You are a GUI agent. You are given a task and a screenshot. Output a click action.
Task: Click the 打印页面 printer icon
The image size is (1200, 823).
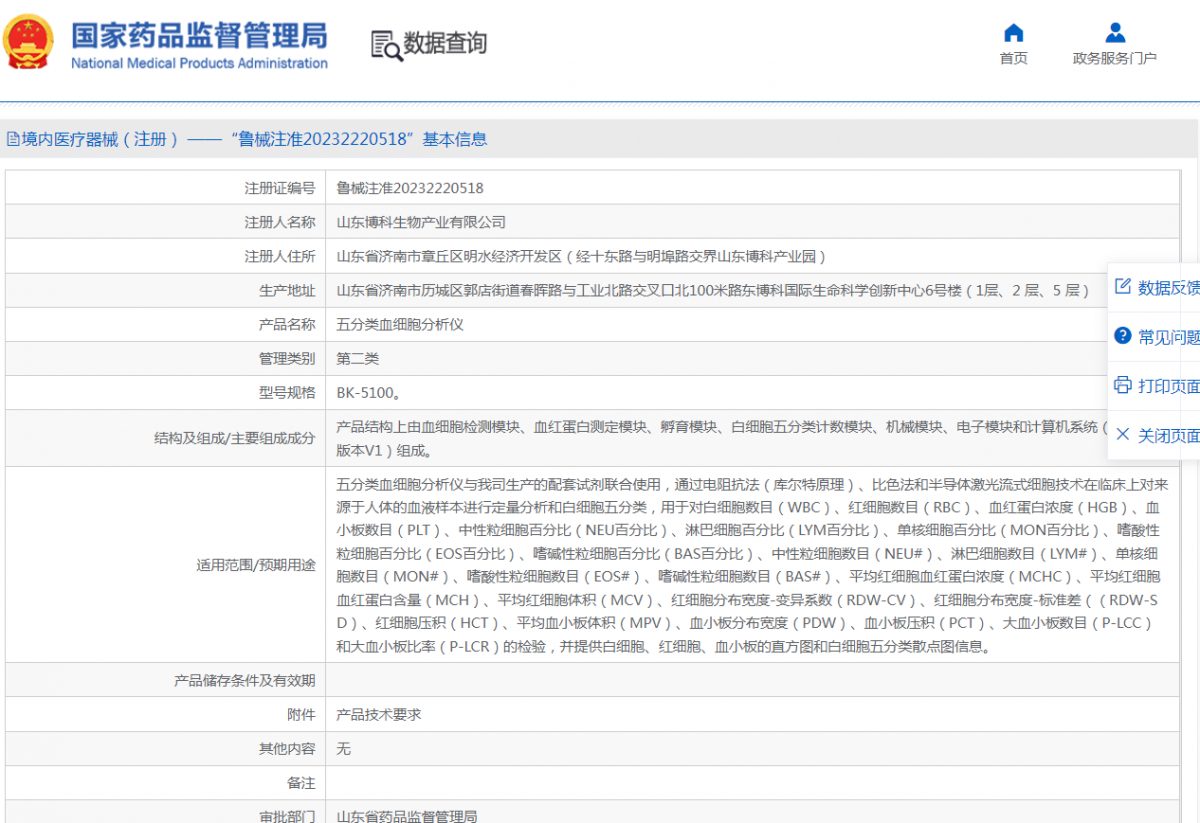1123,385
